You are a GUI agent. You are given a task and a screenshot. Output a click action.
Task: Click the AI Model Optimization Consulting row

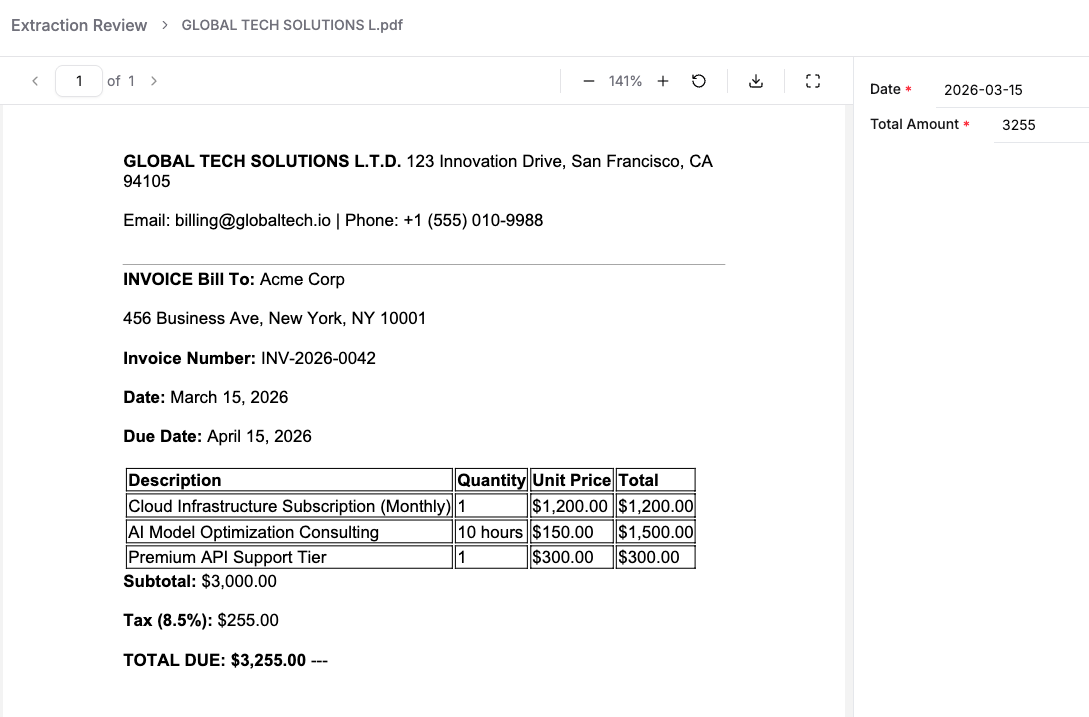[254, 532]
